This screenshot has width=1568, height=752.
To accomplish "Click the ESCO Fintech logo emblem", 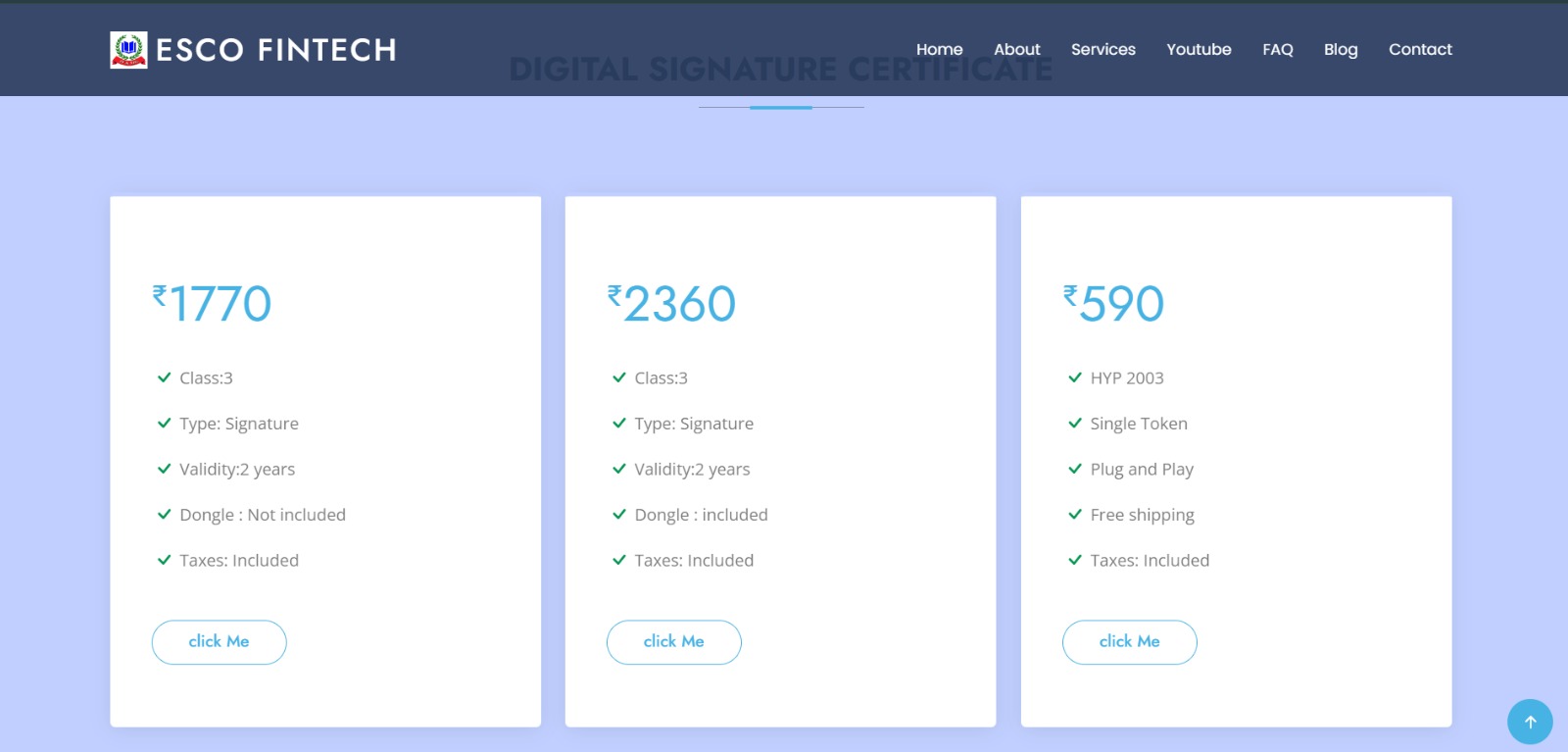I will point(128,49).
